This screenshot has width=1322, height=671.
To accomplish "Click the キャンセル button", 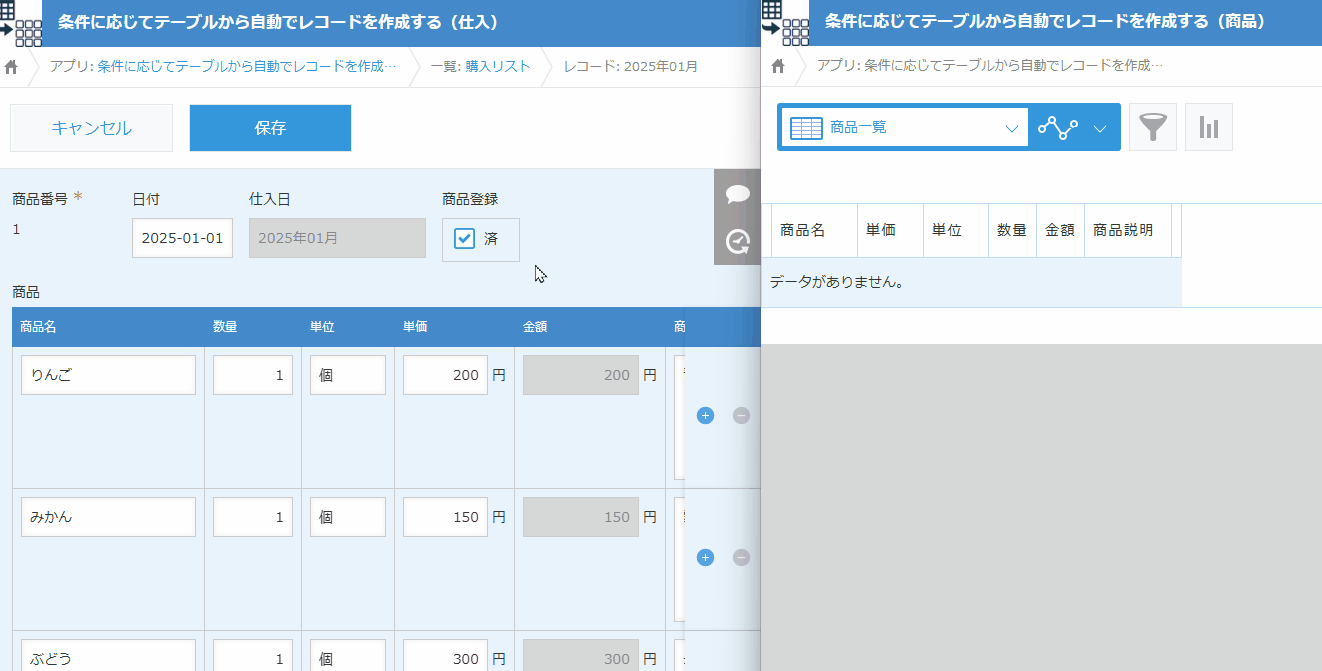I will 91,128.
